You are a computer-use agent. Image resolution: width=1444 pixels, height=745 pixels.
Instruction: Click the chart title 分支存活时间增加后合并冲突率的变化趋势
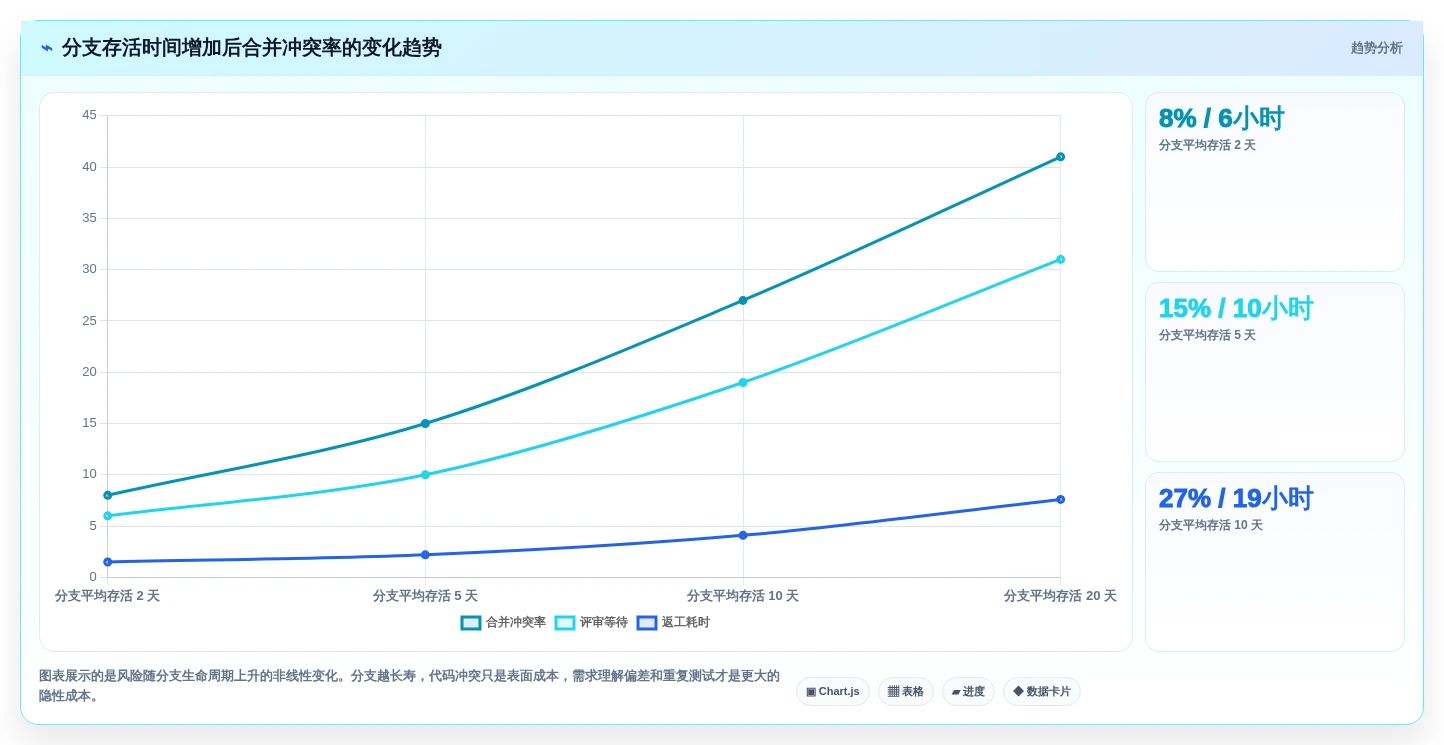point(252,48)
